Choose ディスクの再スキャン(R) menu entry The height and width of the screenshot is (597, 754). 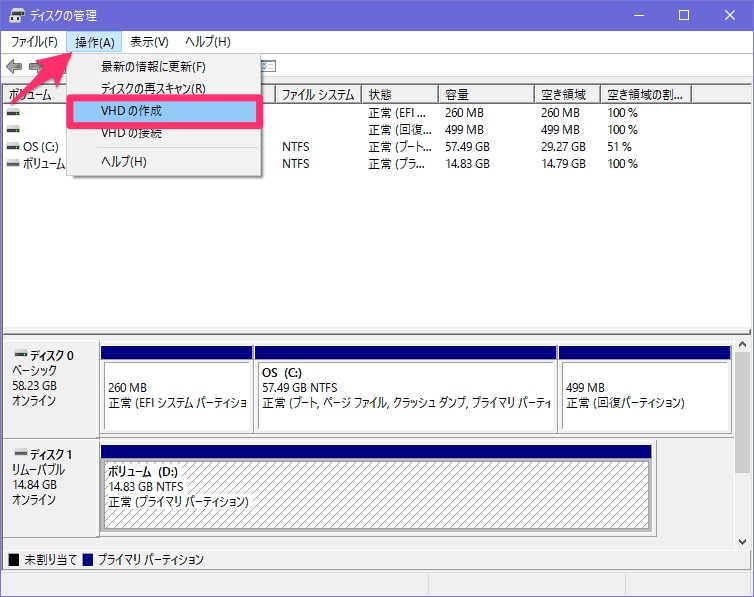[x=164, y=88]
